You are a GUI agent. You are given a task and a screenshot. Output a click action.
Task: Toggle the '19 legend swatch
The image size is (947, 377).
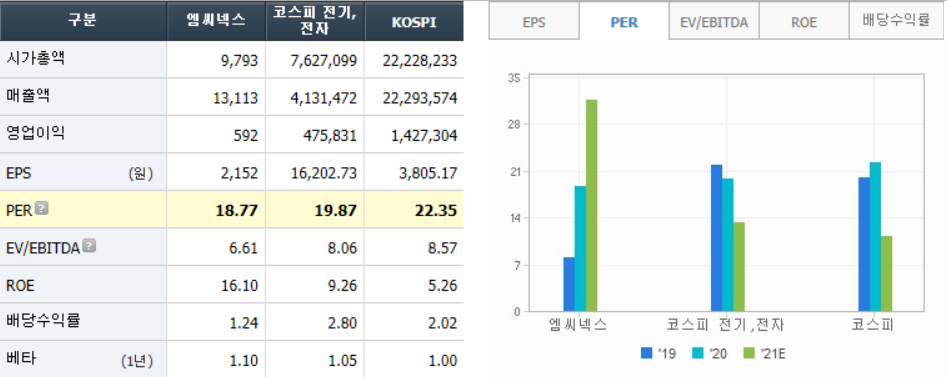tap(647, 353)
